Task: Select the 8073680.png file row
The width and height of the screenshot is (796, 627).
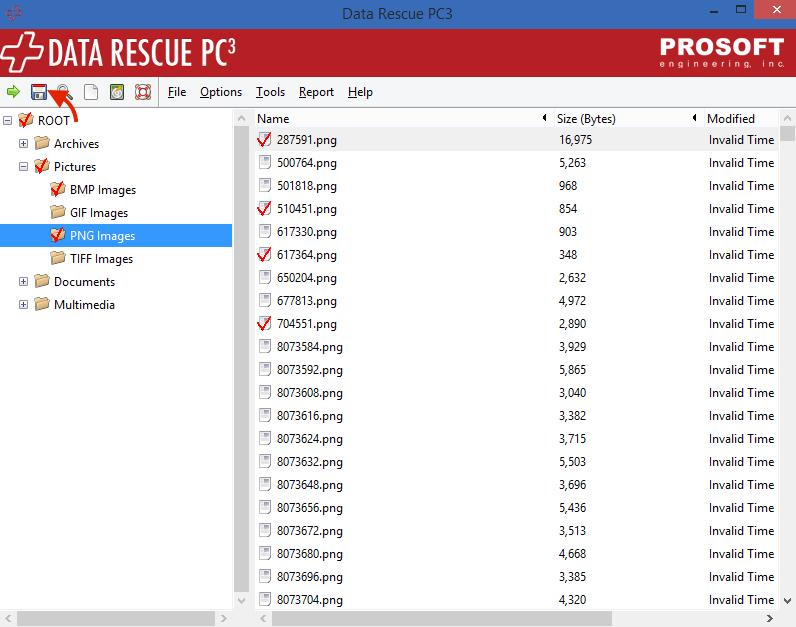Action: point(516,553)
